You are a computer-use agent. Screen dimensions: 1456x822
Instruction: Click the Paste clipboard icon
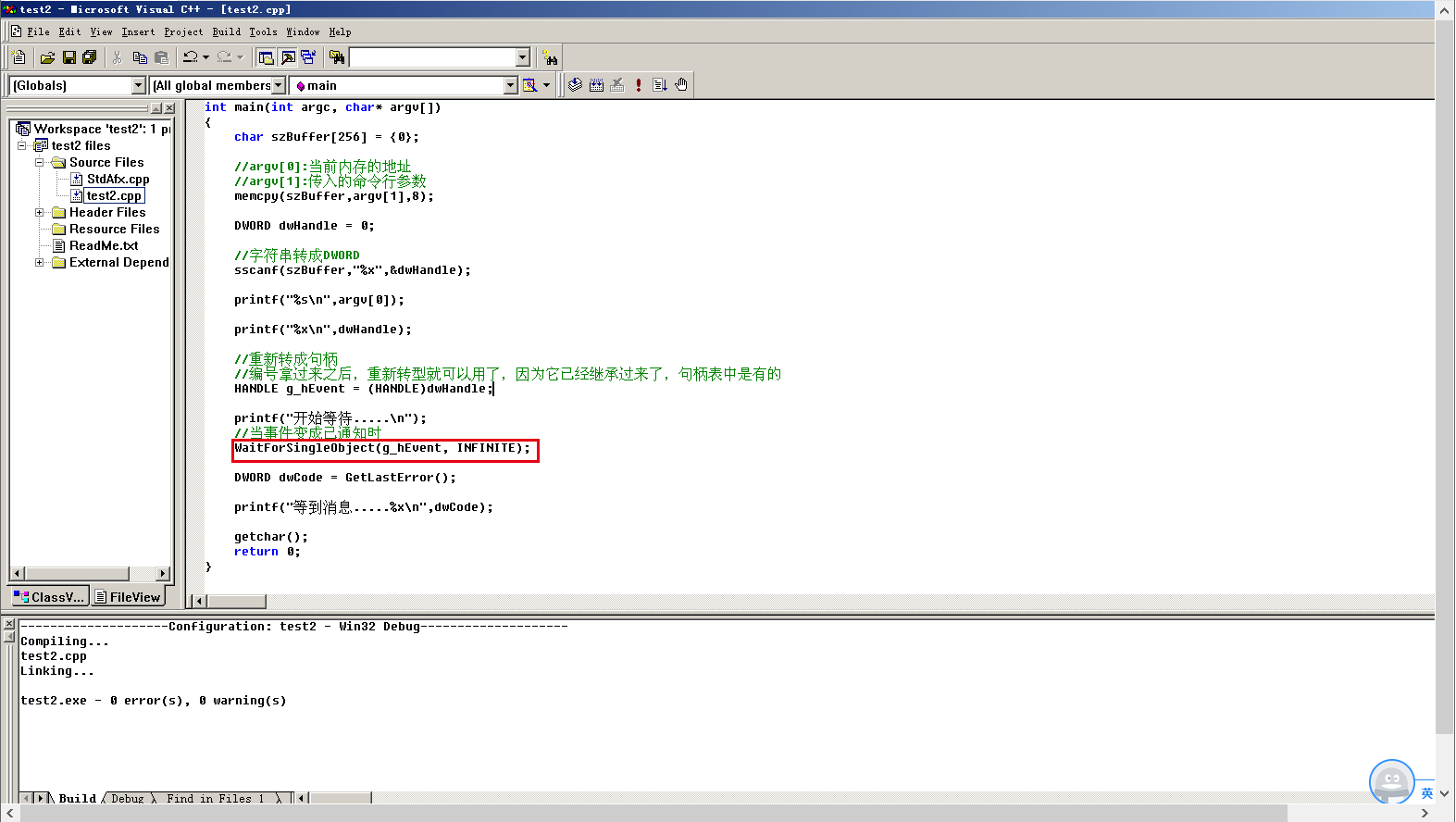(162, 57)
